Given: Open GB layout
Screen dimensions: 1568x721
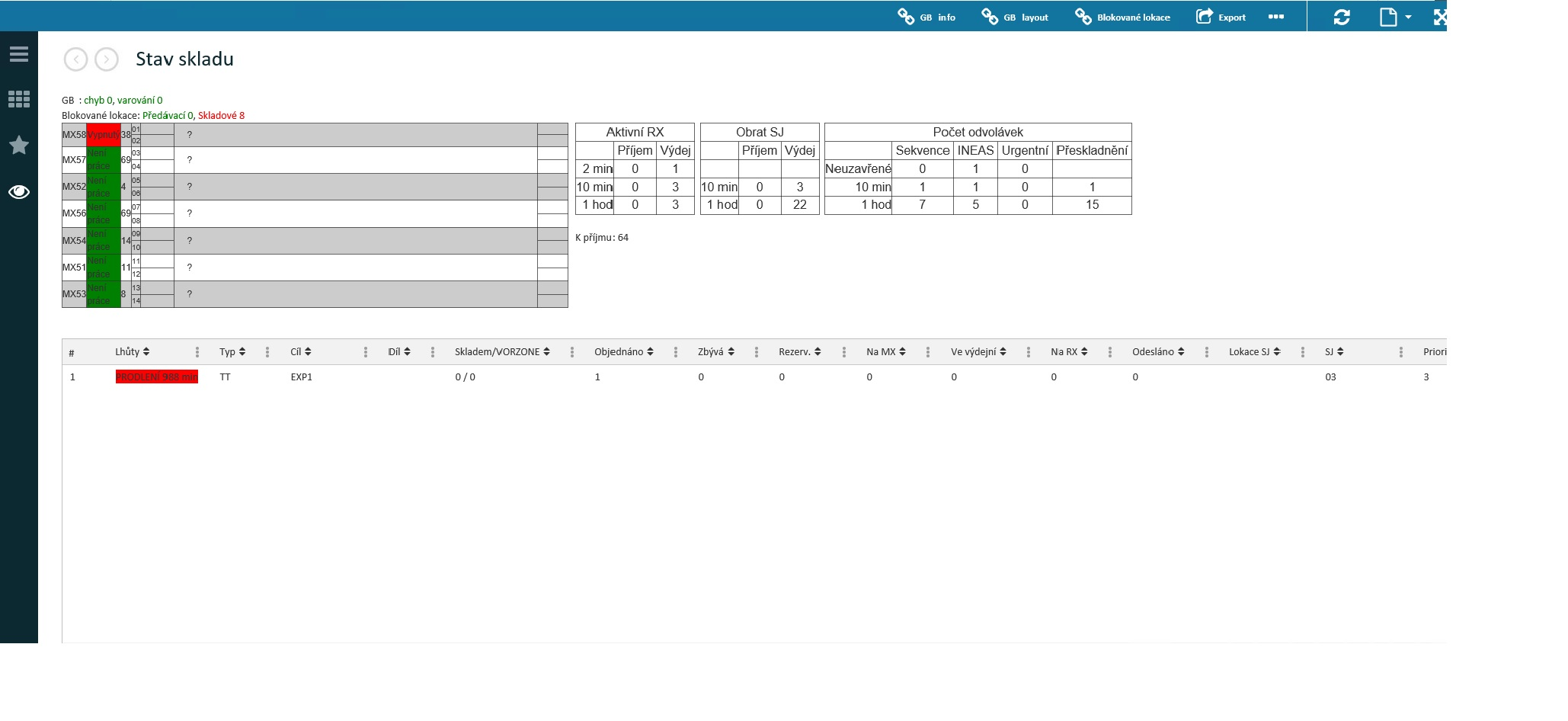Looking at the screenshot, I should tap(1015, 17).
